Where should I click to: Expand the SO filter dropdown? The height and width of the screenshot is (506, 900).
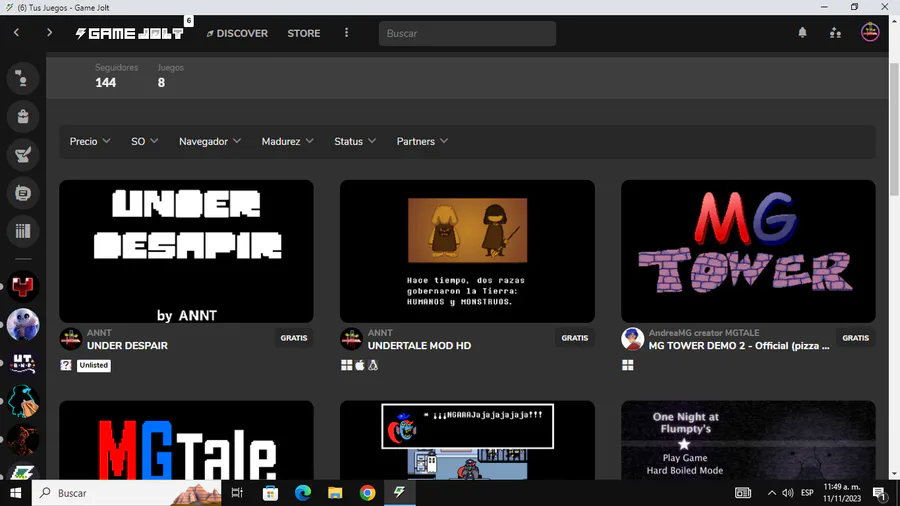[x=145, y=141]
